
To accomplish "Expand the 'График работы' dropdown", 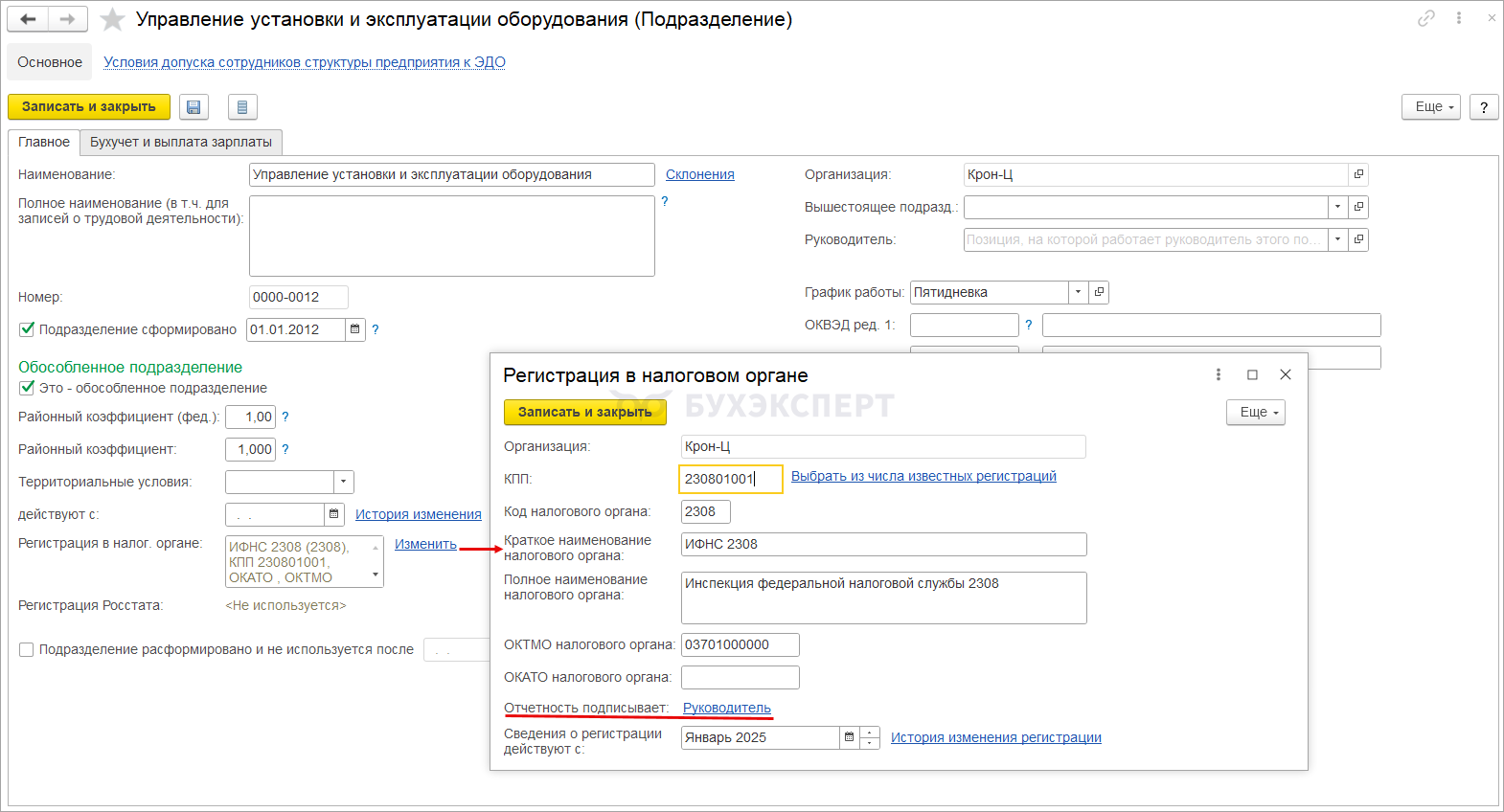I will 1078,292.
